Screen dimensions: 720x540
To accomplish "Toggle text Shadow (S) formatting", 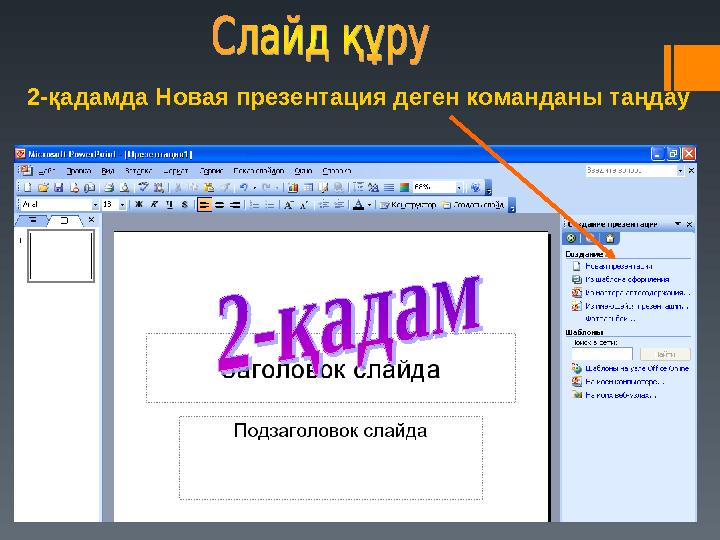I will pyautogui.click(x=185, y=205).
